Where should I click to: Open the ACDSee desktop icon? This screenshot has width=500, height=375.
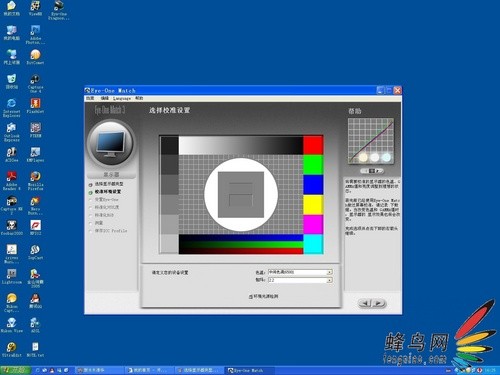tap(11, 155)
